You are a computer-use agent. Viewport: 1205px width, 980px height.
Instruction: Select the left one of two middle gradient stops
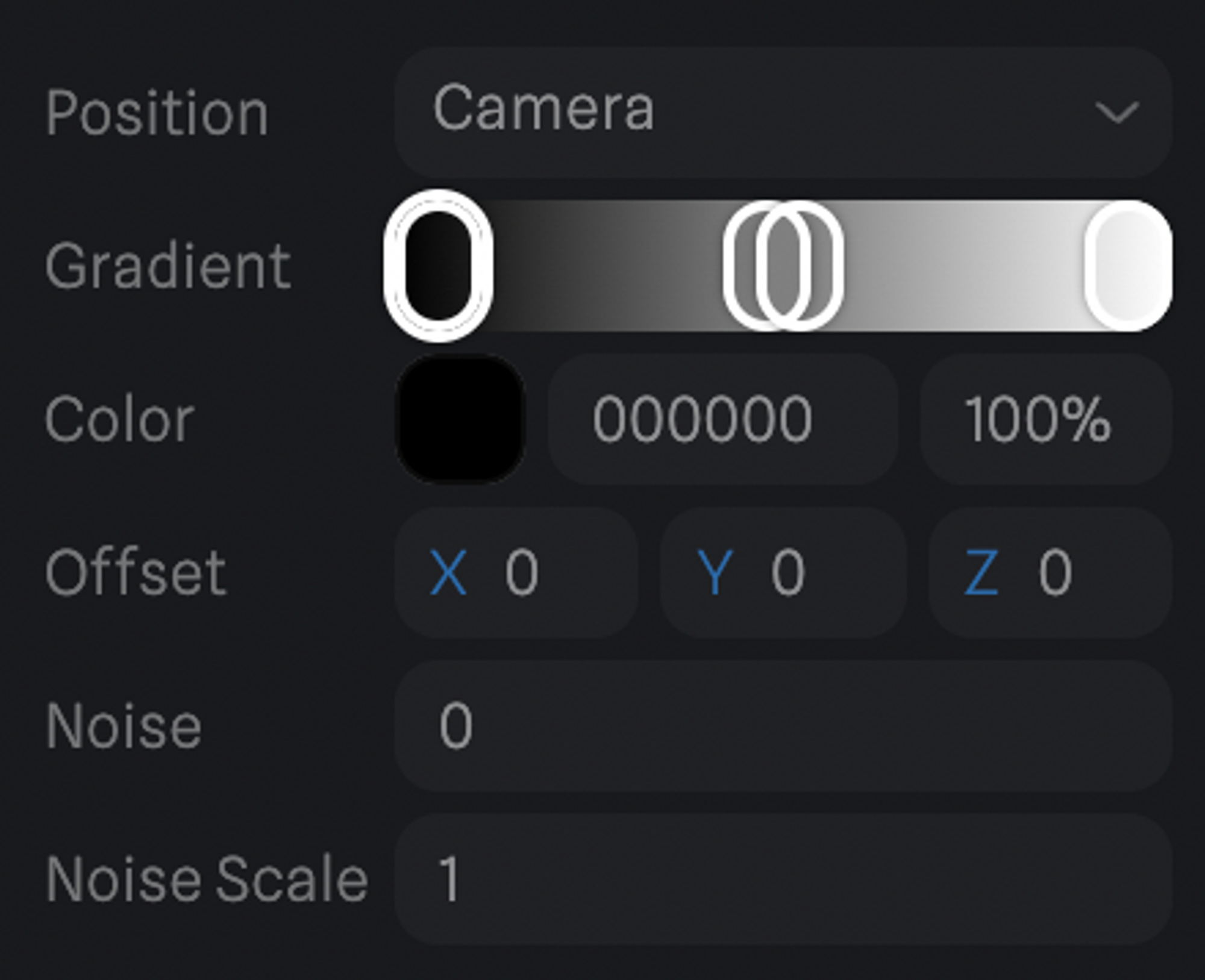[x=740, y=266]
